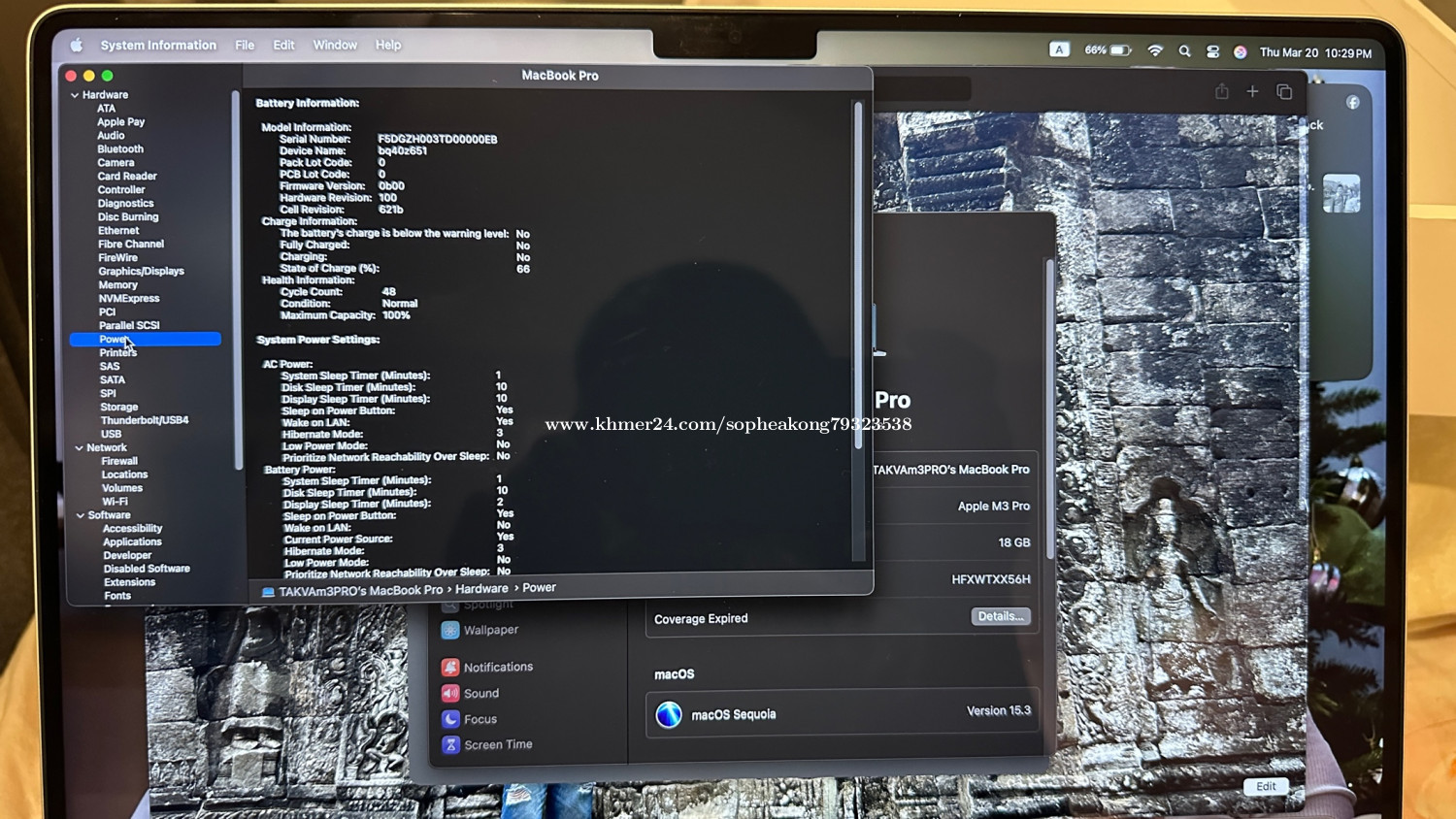The width and height of the screenshot is (1456, 819).
Task: Collapse the Hardware section
Action: pos(75,95)
